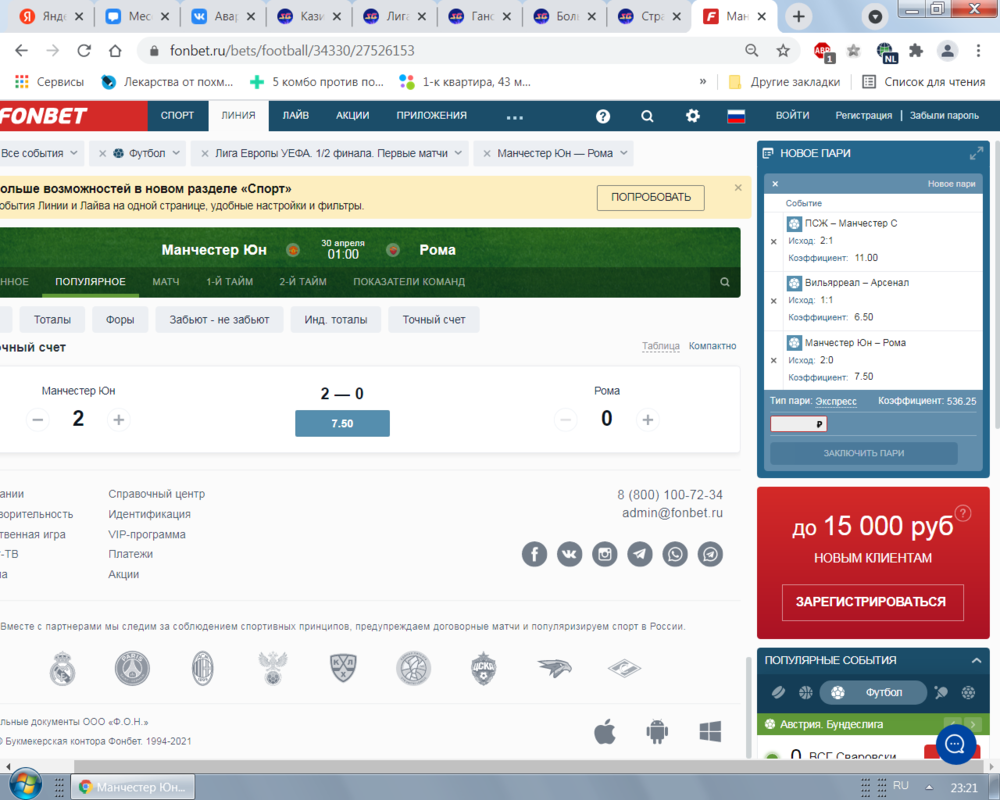1000x800 pixels.
Task: Show more bookmarks with the chevron
Action: pyautogui.click(x=703, y=82)
